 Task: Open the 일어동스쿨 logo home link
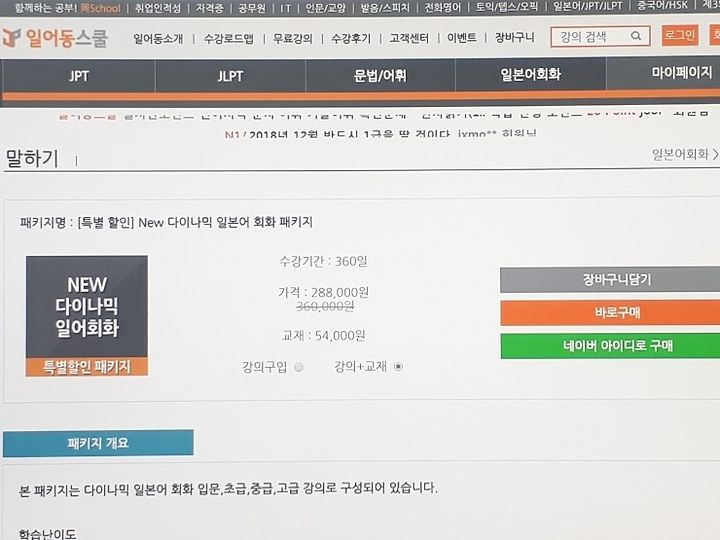tap(55, 38)
